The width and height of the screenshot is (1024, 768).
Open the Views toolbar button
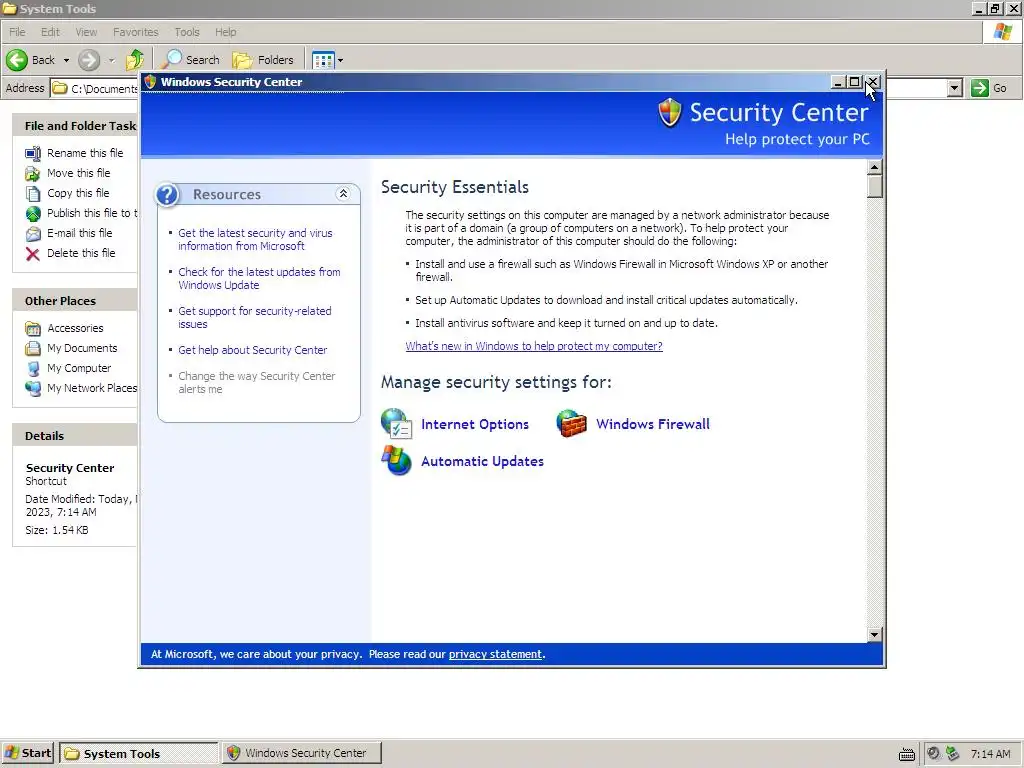point(323,60)
